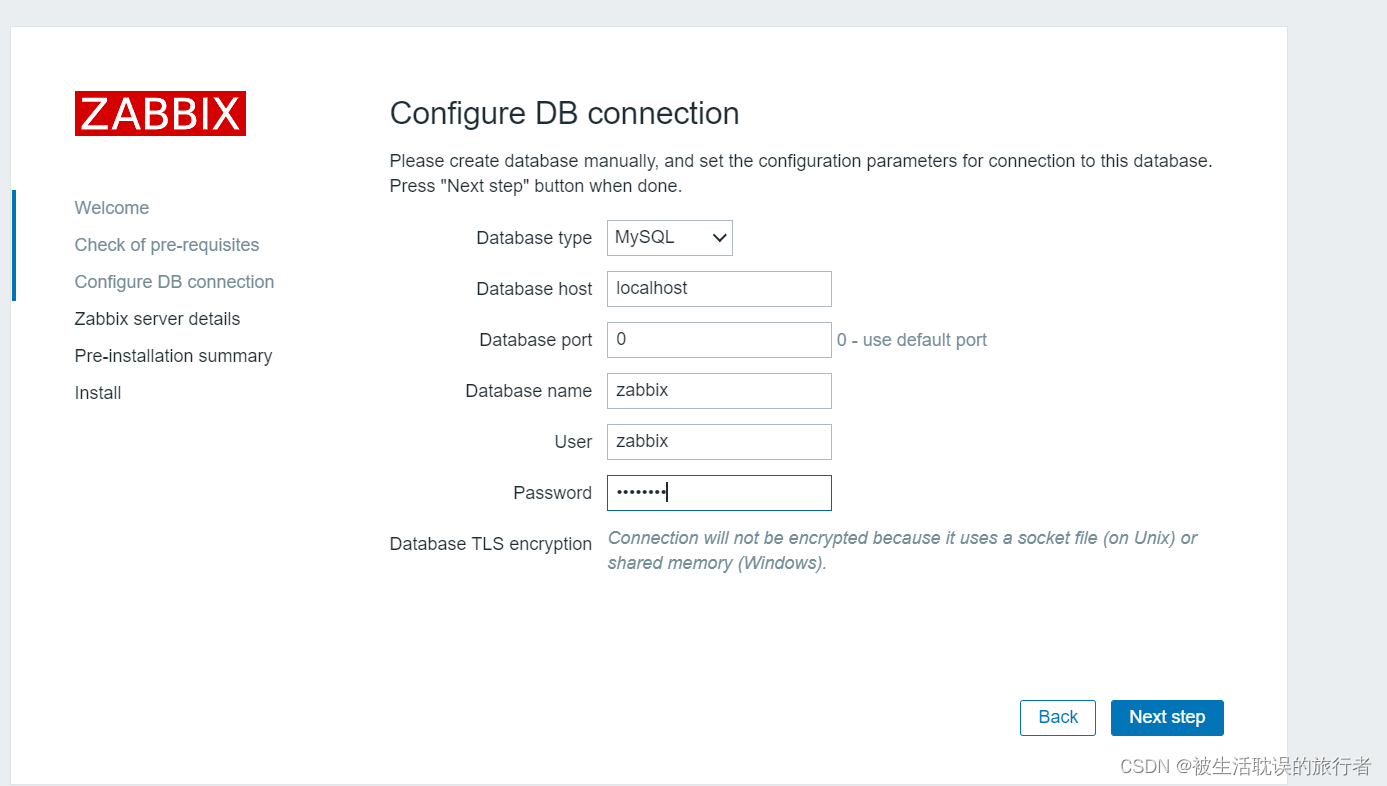Select Configure DB connection sidebar step
Screen dimensions: 1387x786
pyautogui.click(x=174, y=282)
